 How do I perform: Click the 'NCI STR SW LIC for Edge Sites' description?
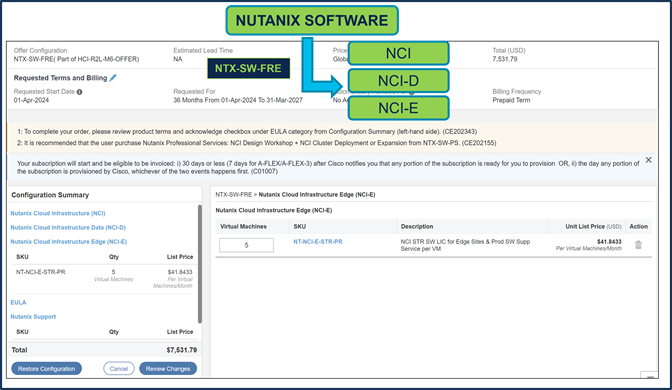465,245
